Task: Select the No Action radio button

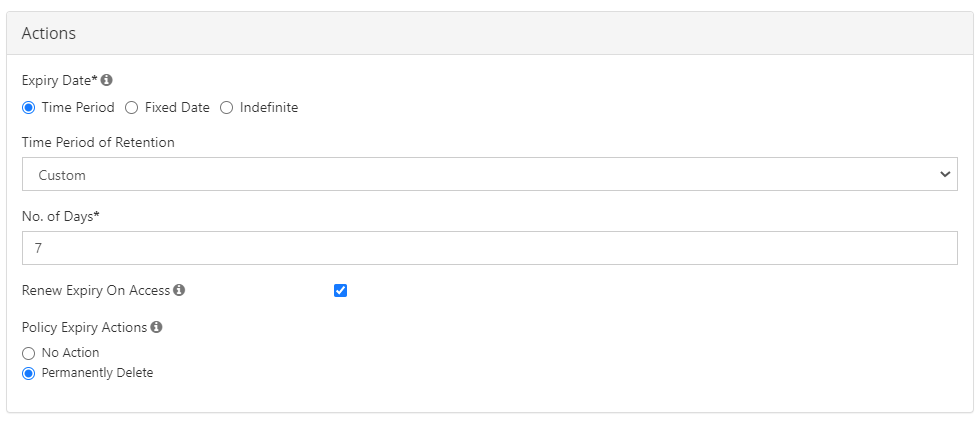Action: (x=29, y=353)
